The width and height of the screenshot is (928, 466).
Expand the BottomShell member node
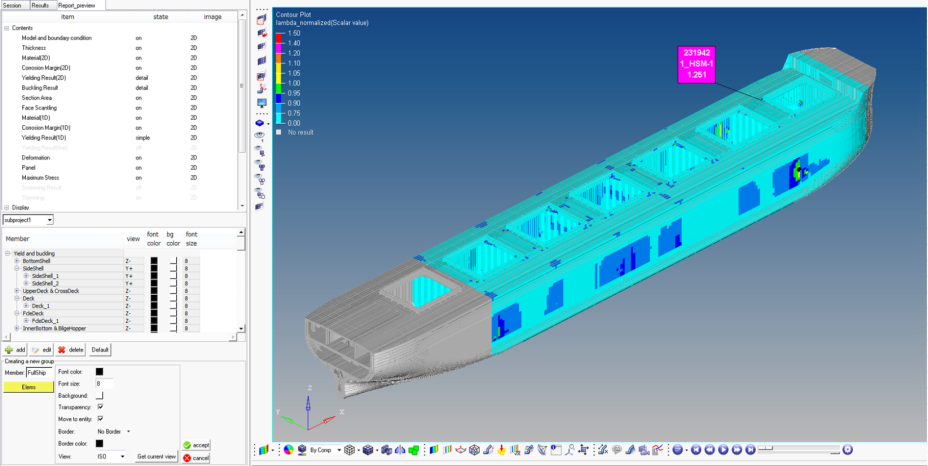tap(17, 261)
